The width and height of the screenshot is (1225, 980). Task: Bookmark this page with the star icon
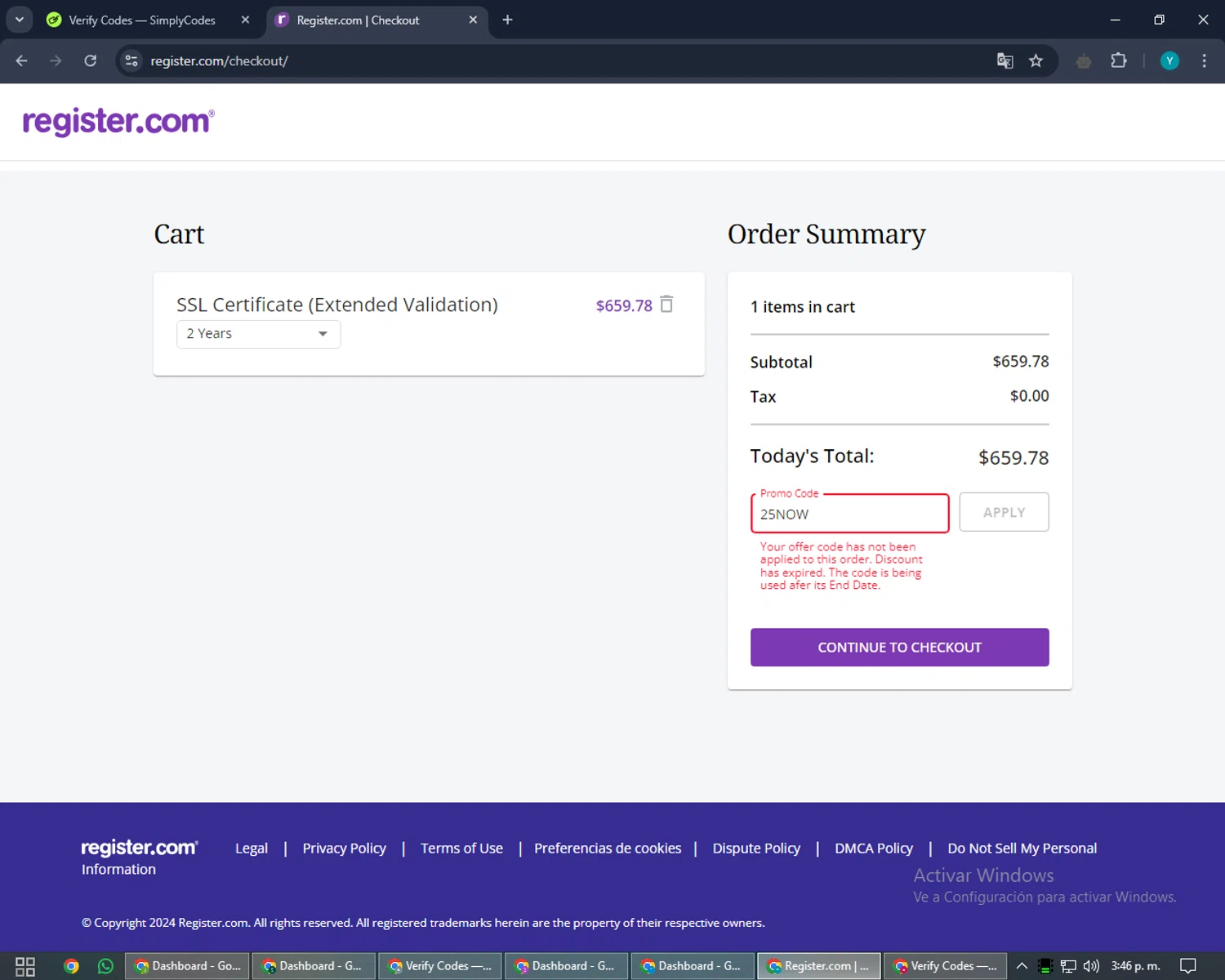(1036, 60)
